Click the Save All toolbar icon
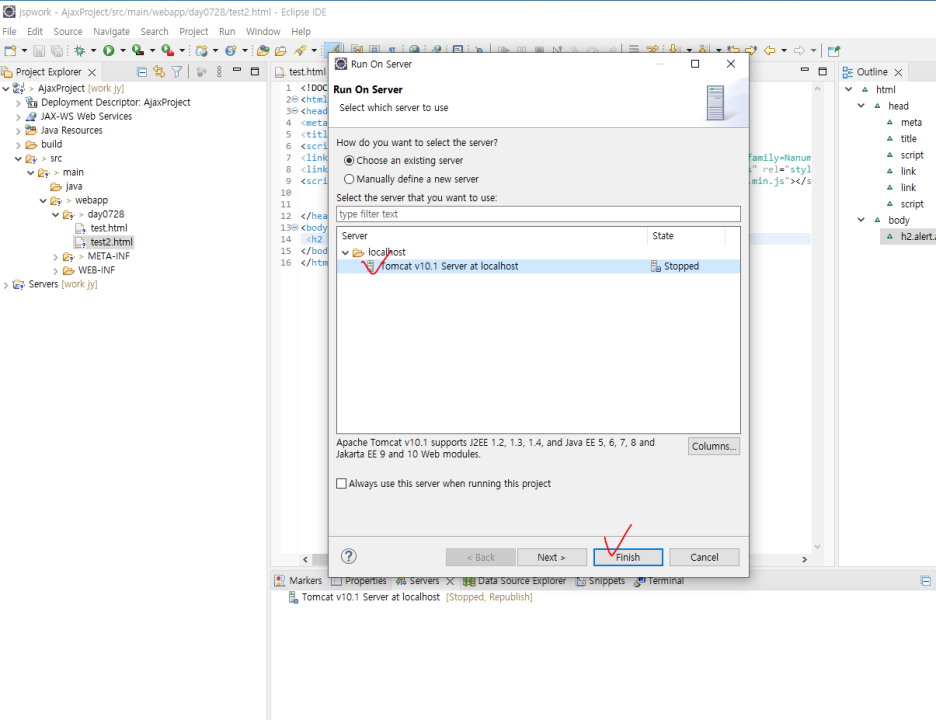The width and height of the screenshot is (936, 720). point(57,51)
